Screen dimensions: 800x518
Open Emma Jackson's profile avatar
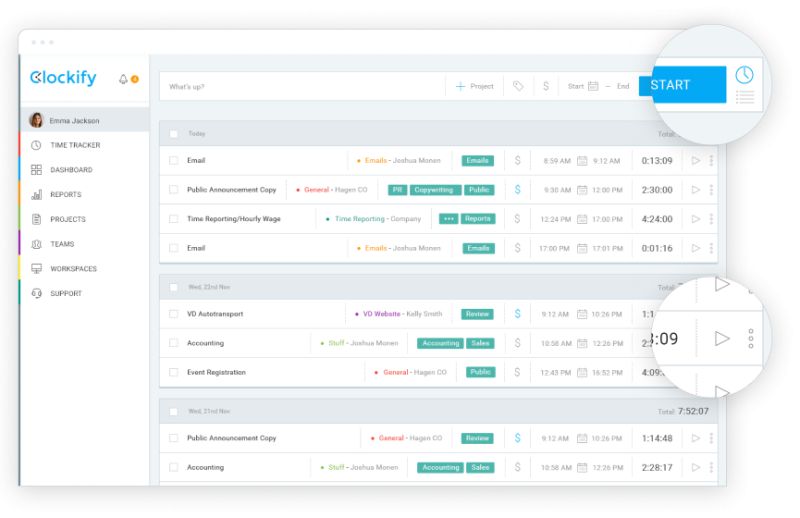pos(36,120)
